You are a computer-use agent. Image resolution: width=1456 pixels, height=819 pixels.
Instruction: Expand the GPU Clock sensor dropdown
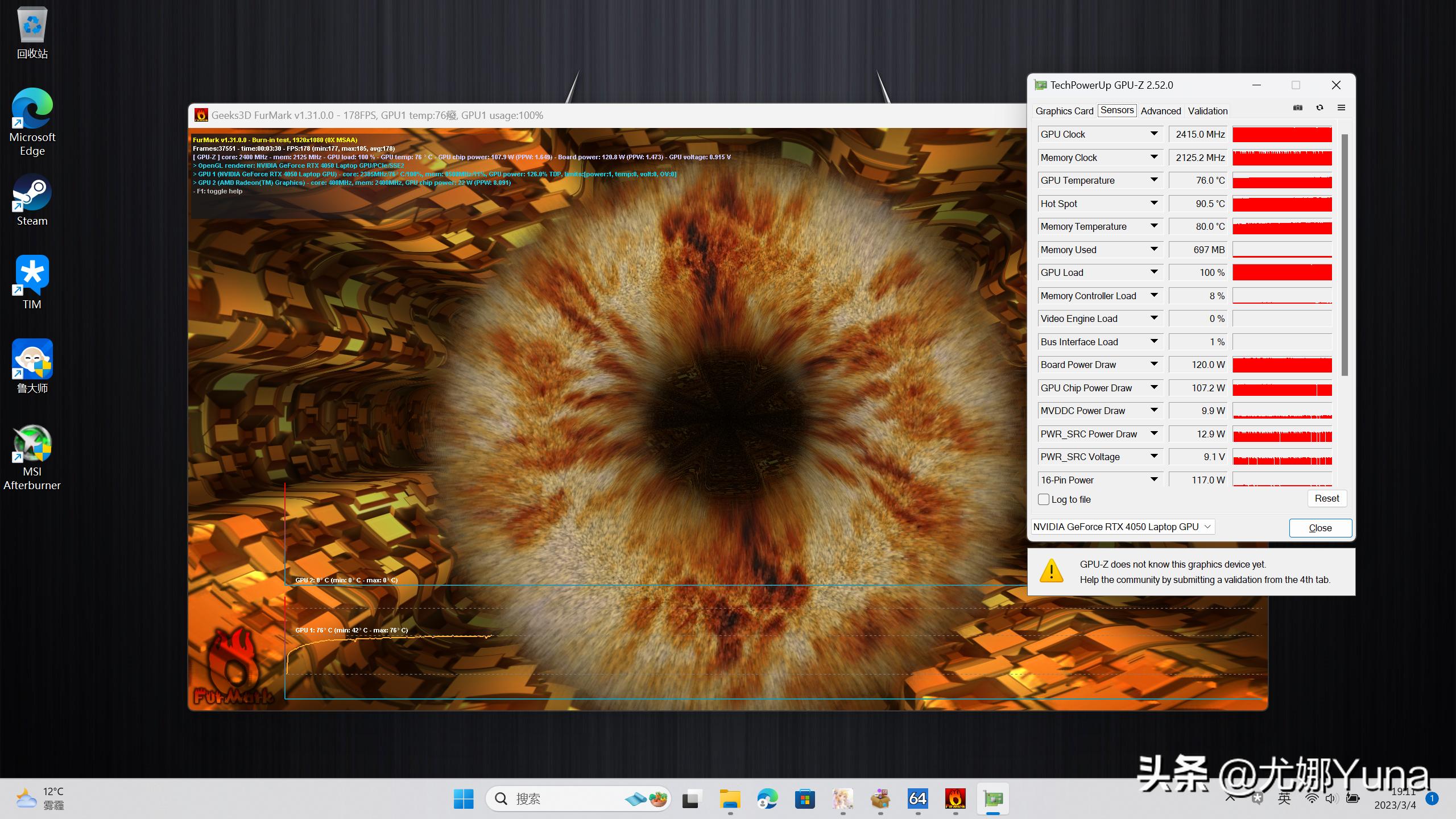tap(1154, 134)
